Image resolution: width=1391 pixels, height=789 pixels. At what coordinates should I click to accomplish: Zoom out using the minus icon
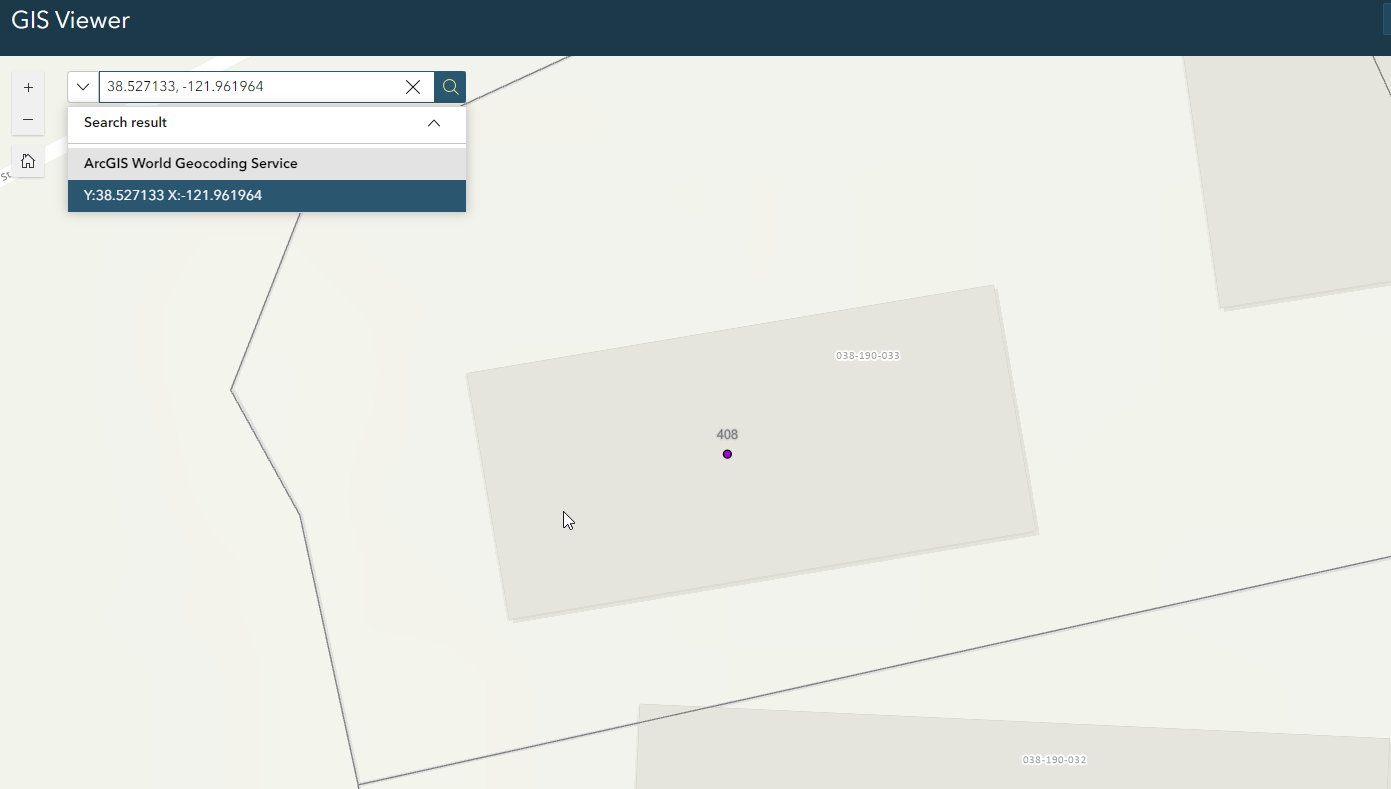pos(27,118)
